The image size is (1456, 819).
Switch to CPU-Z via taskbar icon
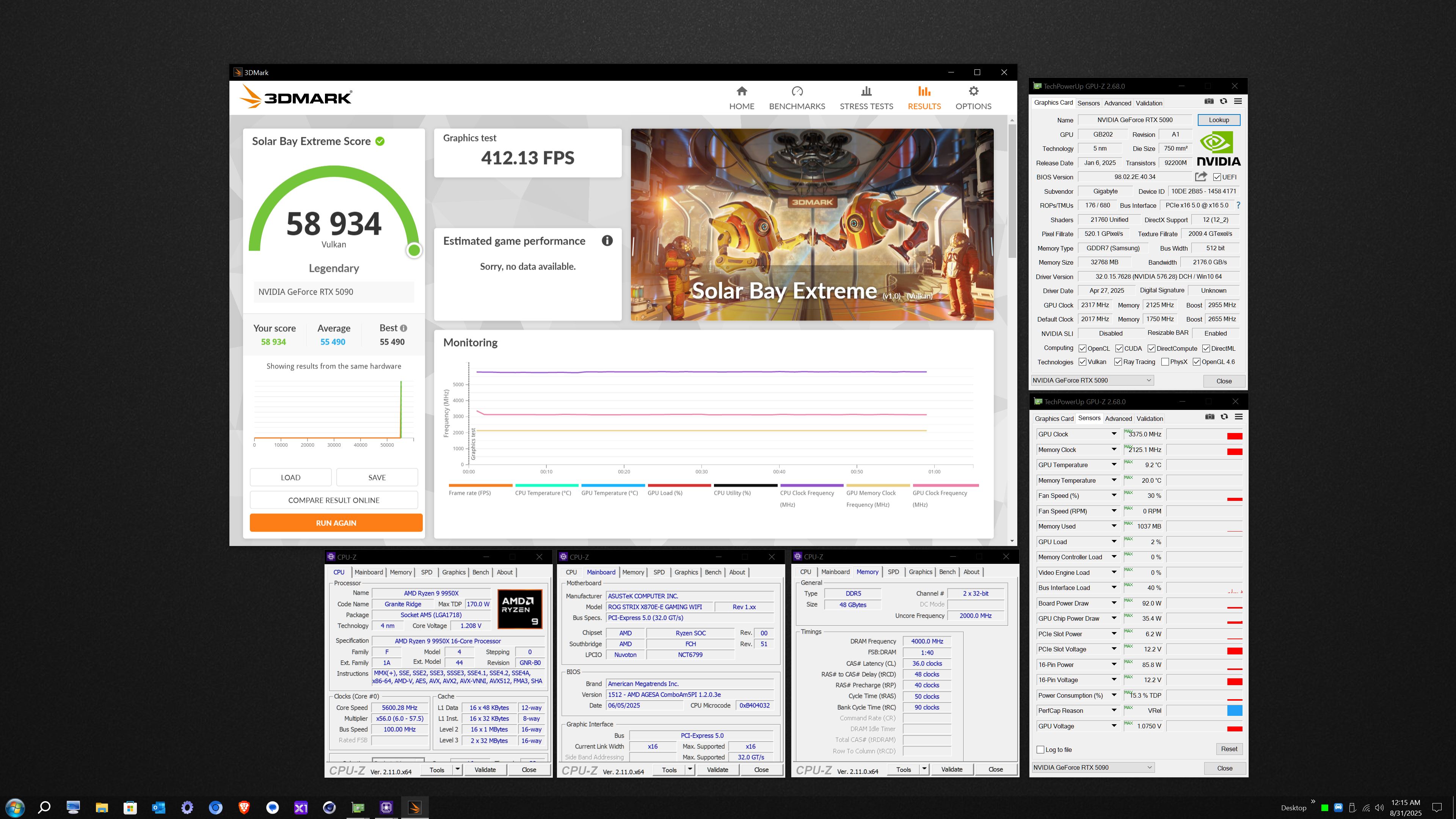(387, 807)
